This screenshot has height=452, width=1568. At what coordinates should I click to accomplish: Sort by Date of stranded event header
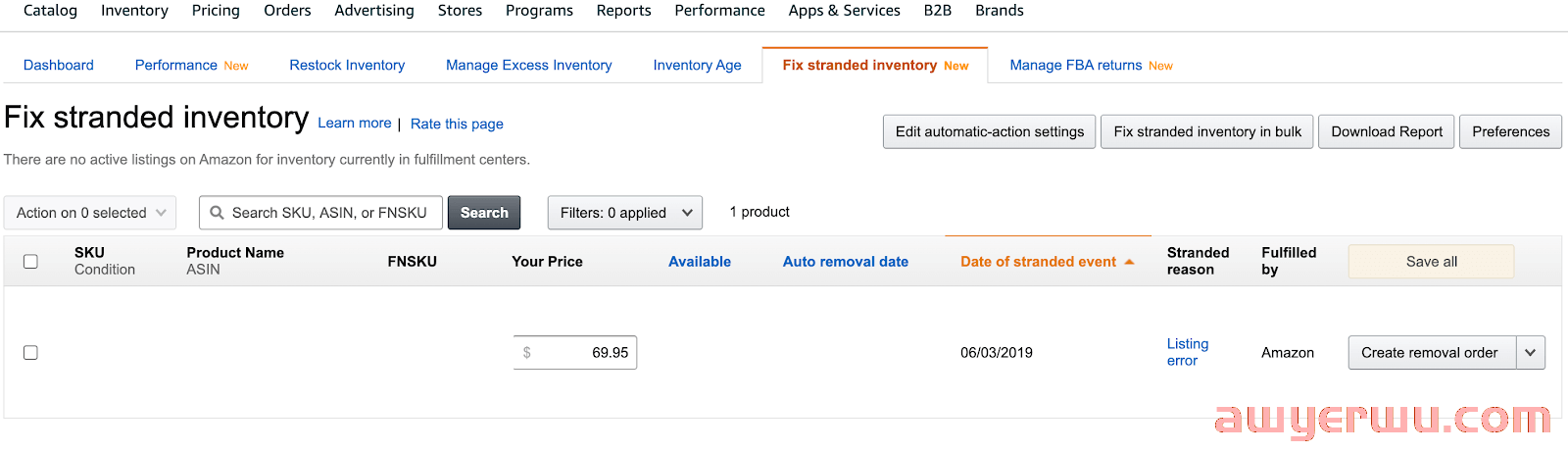click(1038, 262)
